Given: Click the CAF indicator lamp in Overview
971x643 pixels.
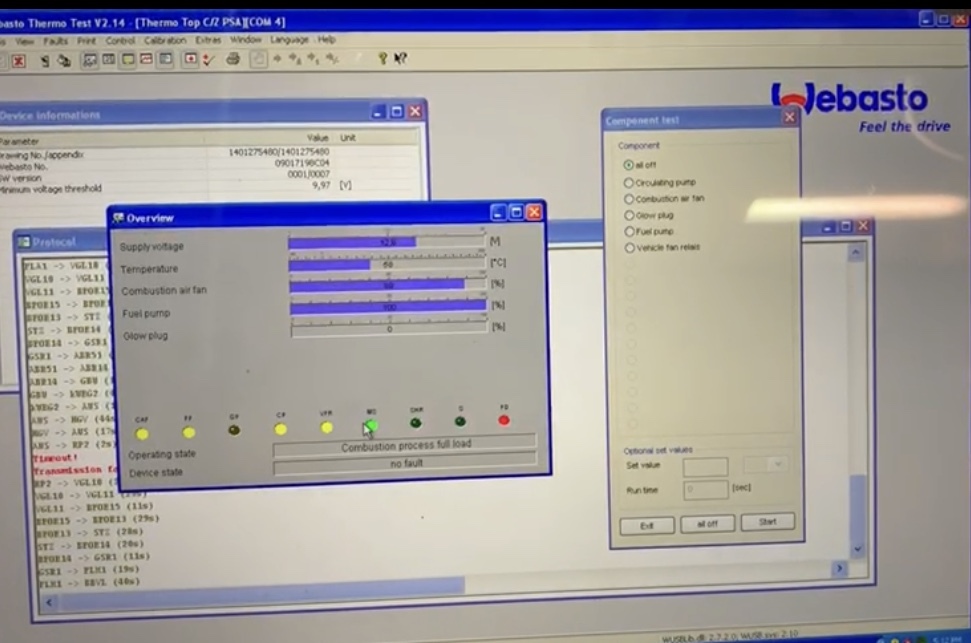Looking at the screenshot, I should pos(142,434).
